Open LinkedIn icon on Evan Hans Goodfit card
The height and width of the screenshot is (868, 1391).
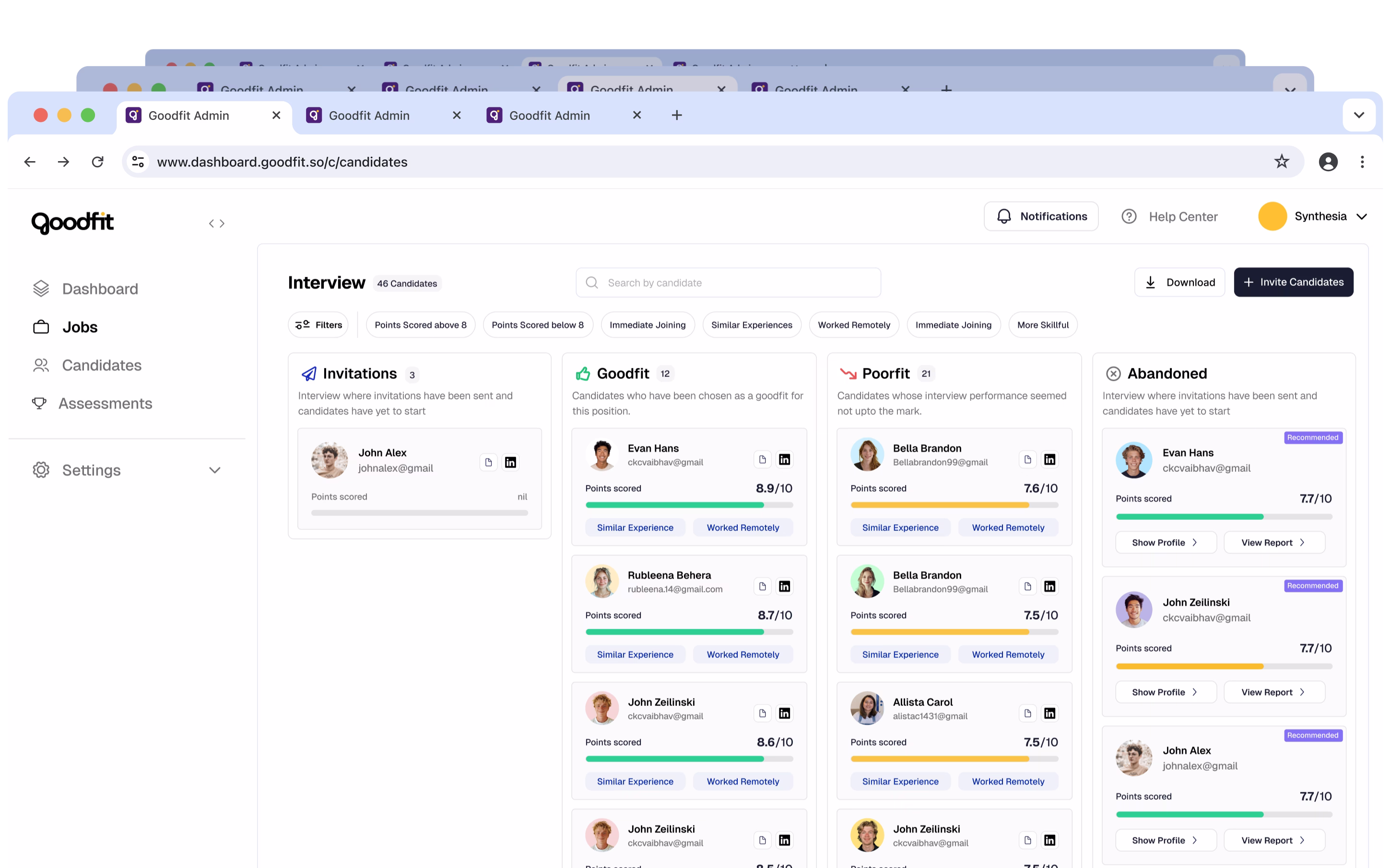pos(784,459)
